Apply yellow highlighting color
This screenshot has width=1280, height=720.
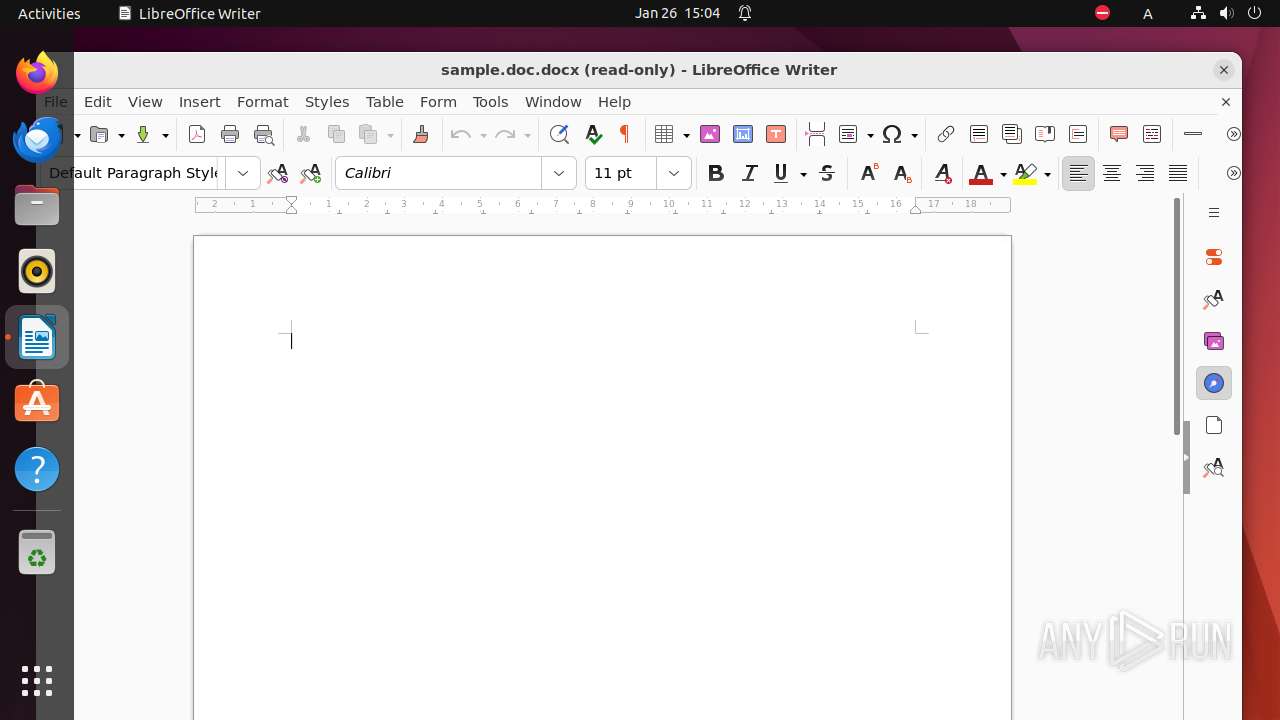click(x=1025, y=173)
